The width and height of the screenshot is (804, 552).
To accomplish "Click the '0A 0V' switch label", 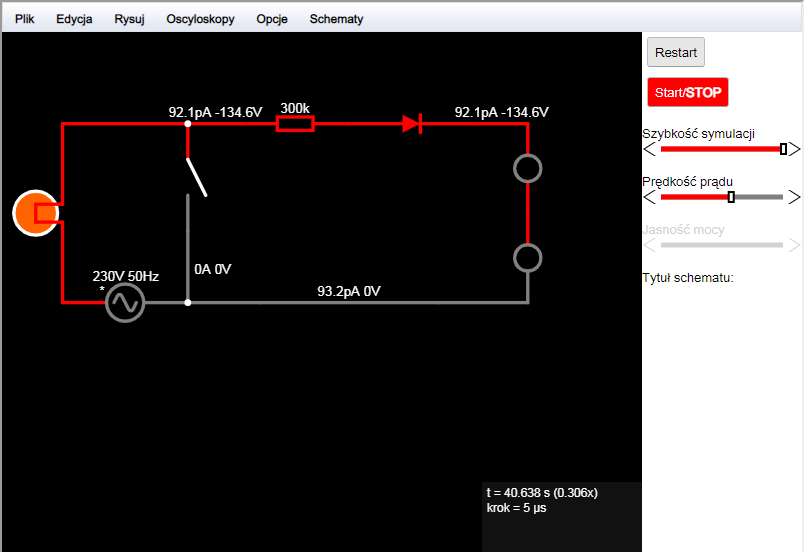I will click(213, 269).
